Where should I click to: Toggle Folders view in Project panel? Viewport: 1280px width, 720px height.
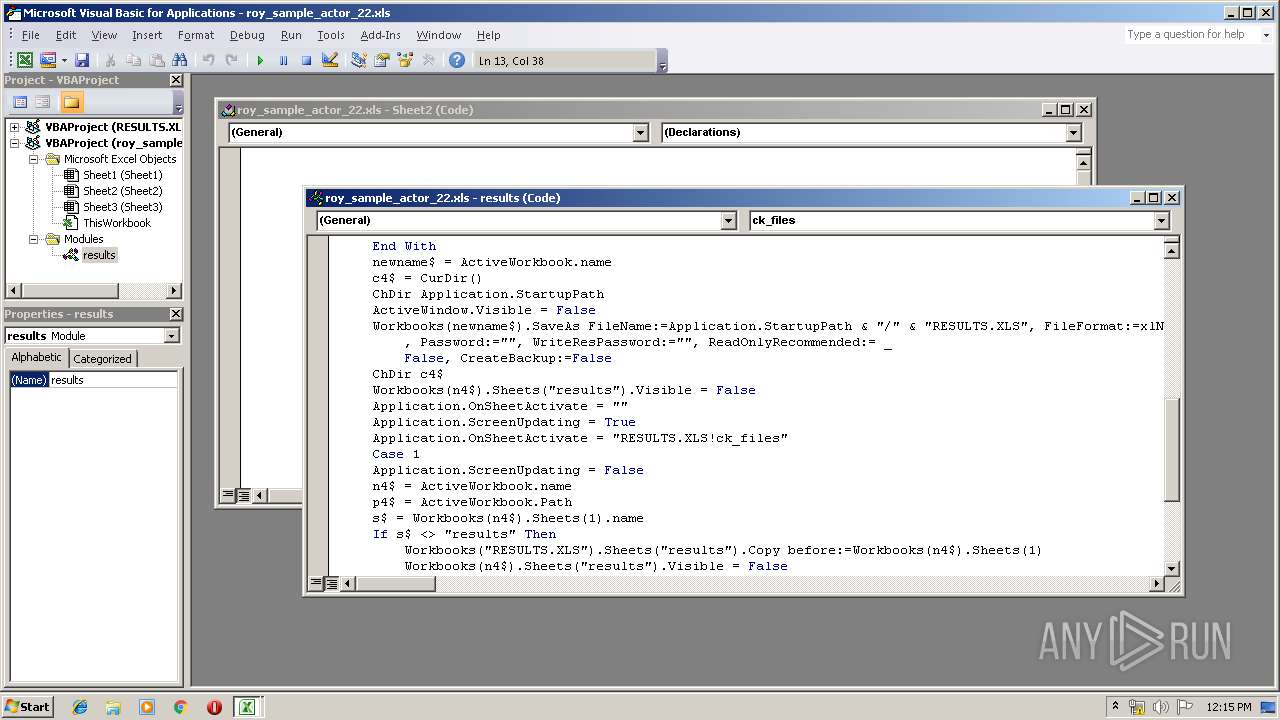(x=71, y=102)
